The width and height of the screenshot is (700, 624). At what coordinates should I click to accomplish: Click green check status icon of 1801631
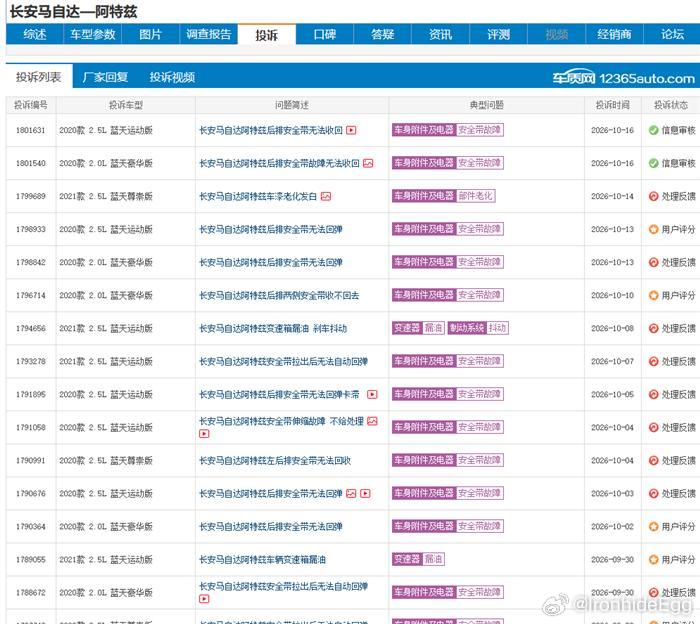tap(654, 130)
